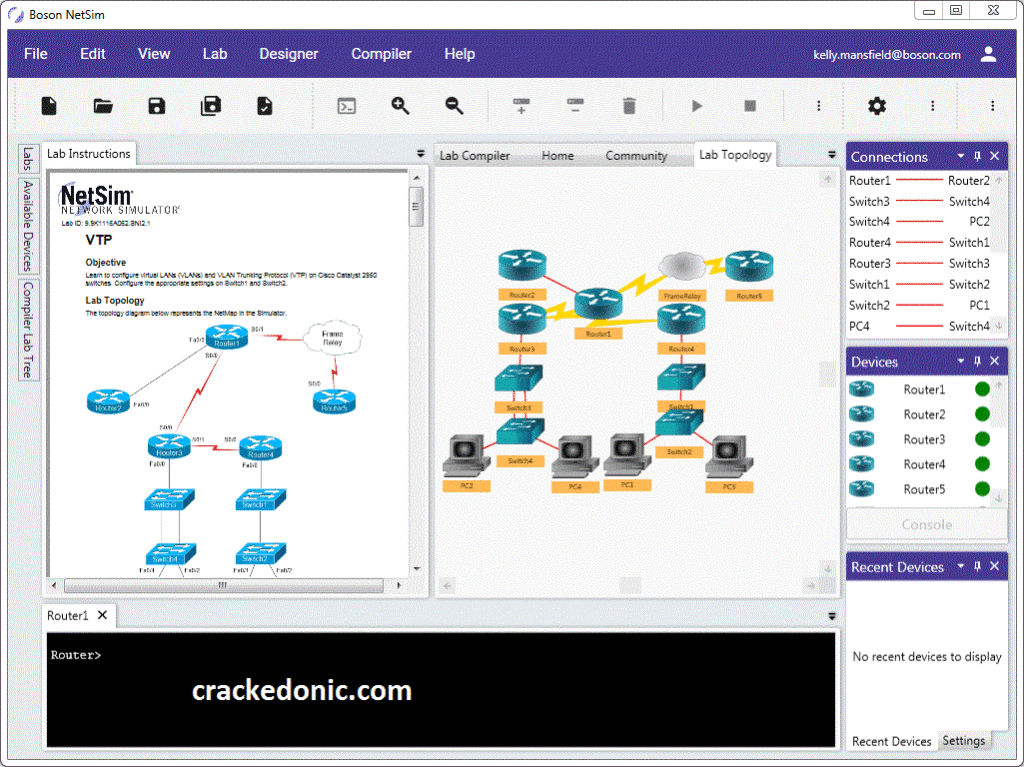The width and height of the screenshot is (1024, 767).
Task: Save using the floppy disk icon
Action: [x=157, y=106]
